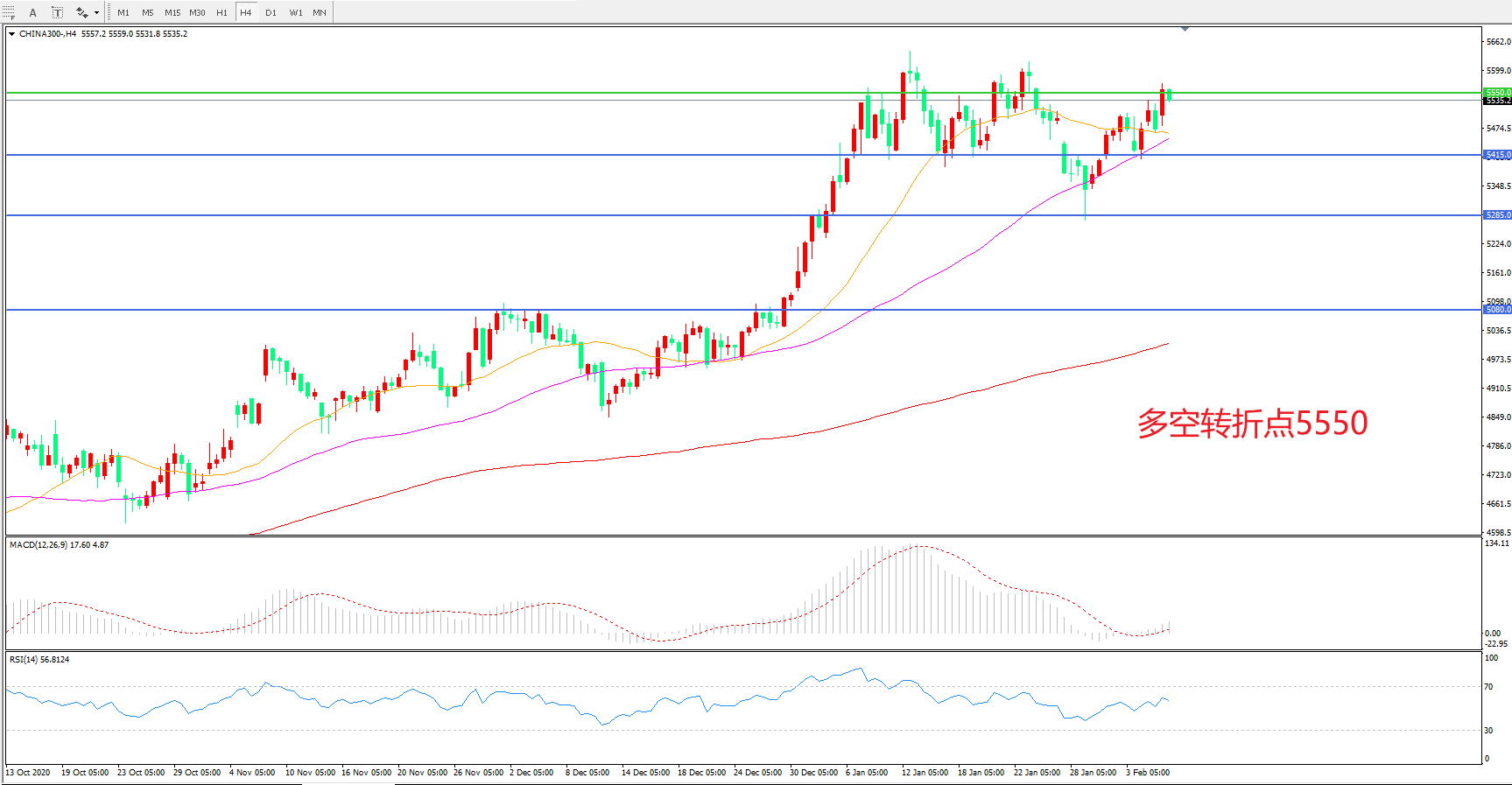Click the red 多空转折点5550 annotation text
The height and width of the screenshot is (785, 1512).
[1252, 424]
